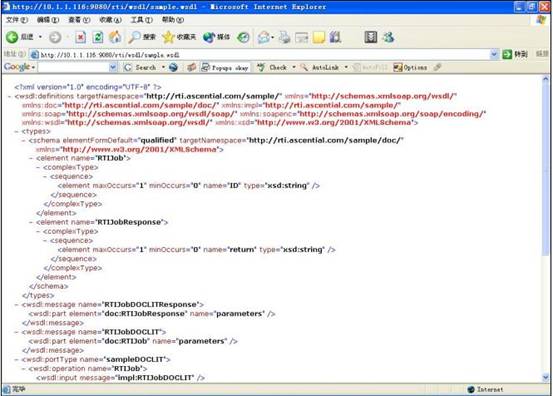Click scrollbar down arrow
553x396 pixels.
546,378
